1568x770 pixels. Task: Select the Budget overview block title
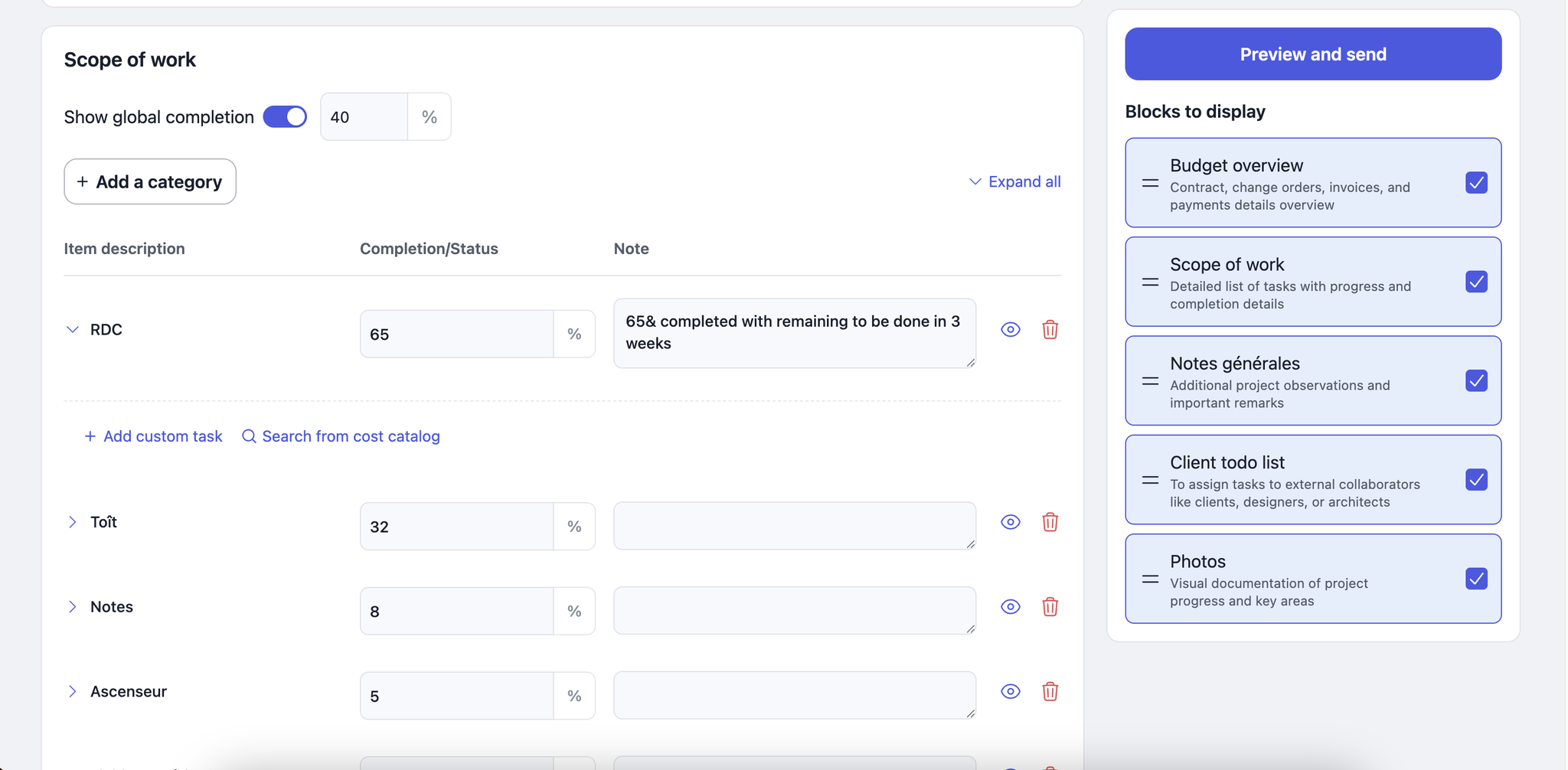tap(1236, 165)
